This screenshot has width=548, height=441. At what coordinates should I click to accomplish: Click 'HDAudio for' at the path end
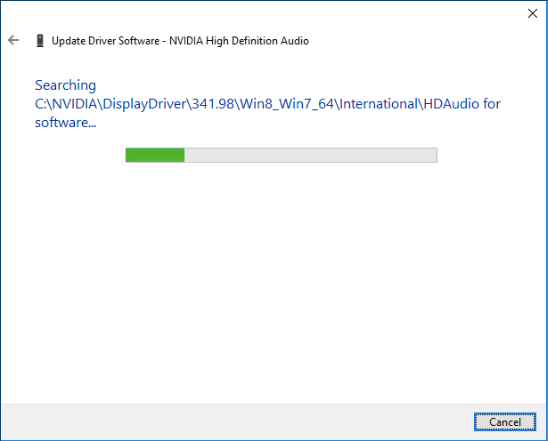pos(462,104)
